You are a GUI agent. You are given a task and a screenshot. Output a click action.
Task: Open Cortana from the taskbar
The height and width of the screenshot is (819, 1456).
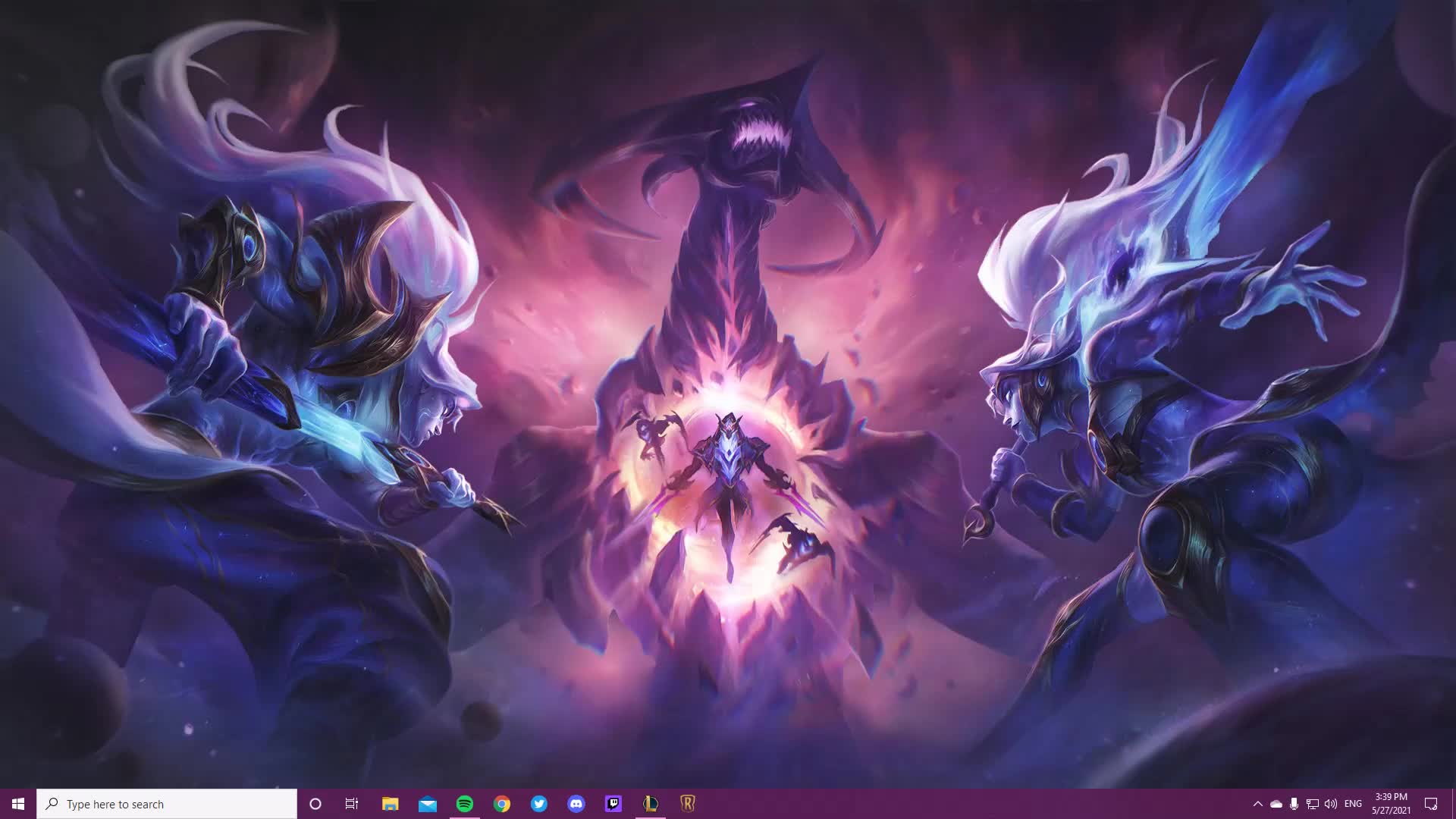click(315, 804)
